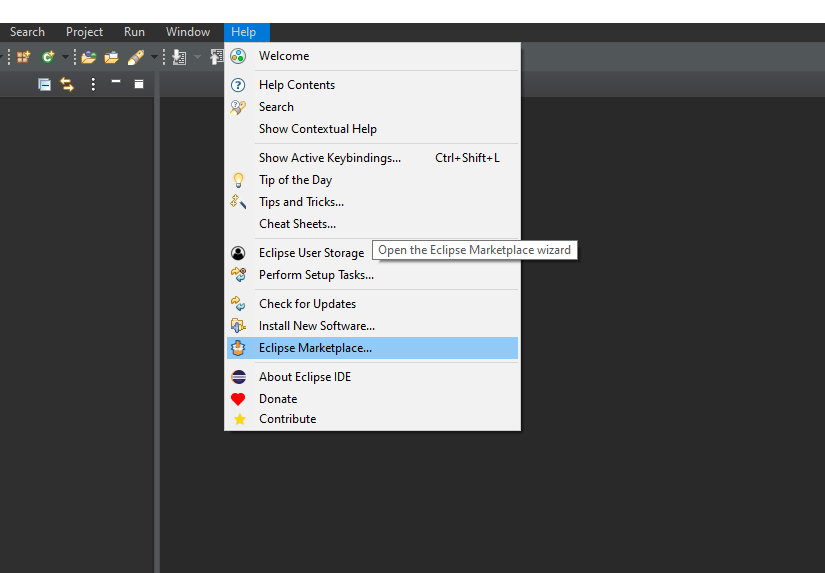The image size is (825, 573).
Task: Expand the New Java Class dropdown arrow
Action: tap(64, 57)
